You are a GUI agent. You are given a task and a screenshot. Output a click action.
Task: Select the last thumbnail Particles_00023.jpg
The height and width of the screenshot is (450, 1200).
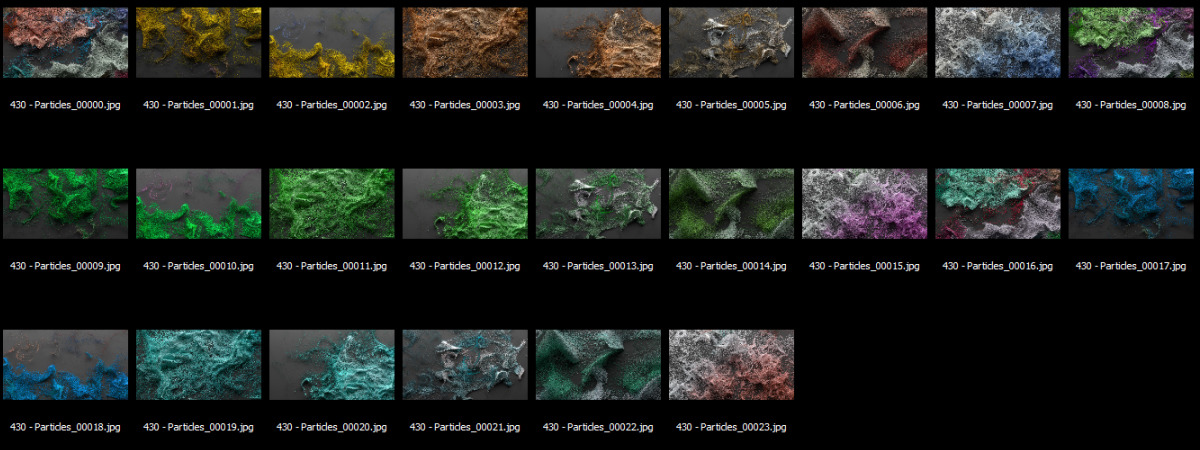(731, 365)
